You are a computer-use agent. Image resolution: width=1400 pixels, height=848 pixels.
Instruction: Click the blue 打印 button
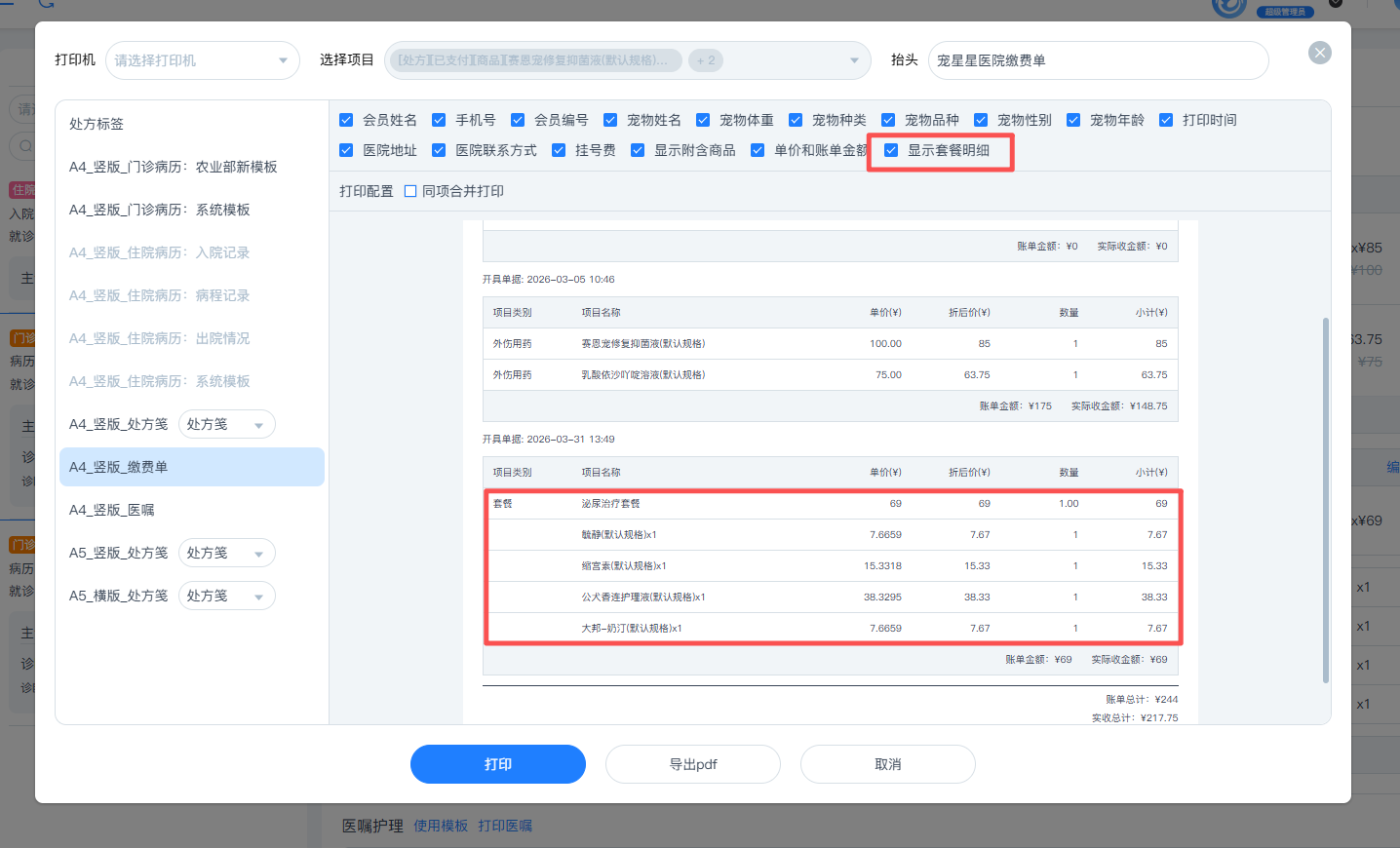(497, 764)
